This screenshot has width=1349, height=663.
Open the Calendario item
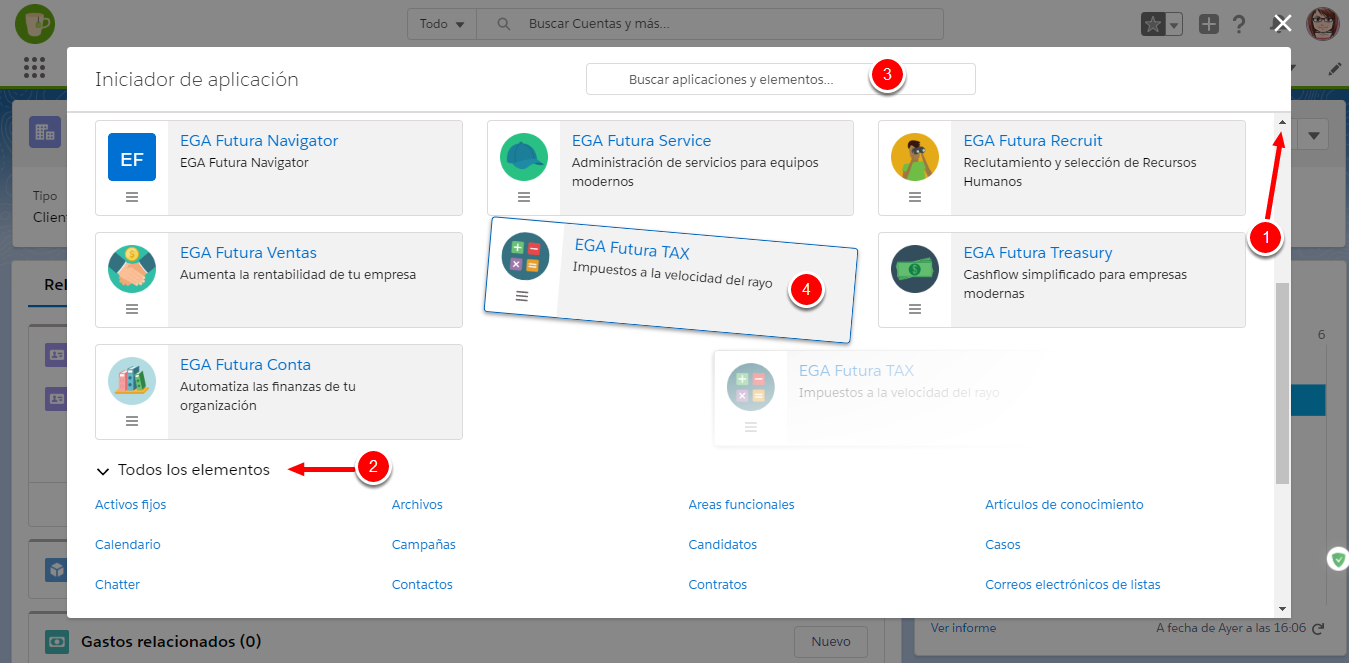128,545
